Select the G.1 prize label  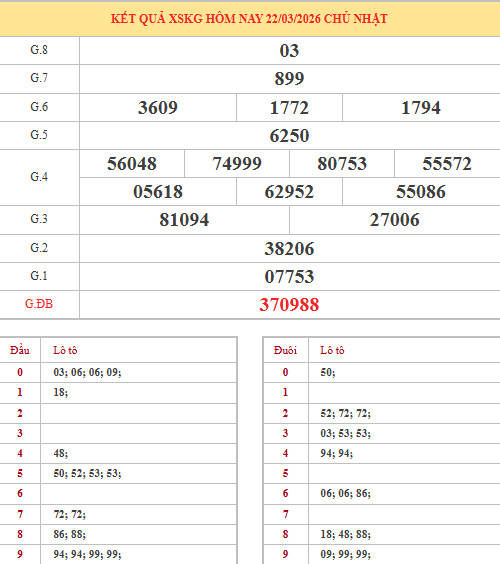click(39, 276)
